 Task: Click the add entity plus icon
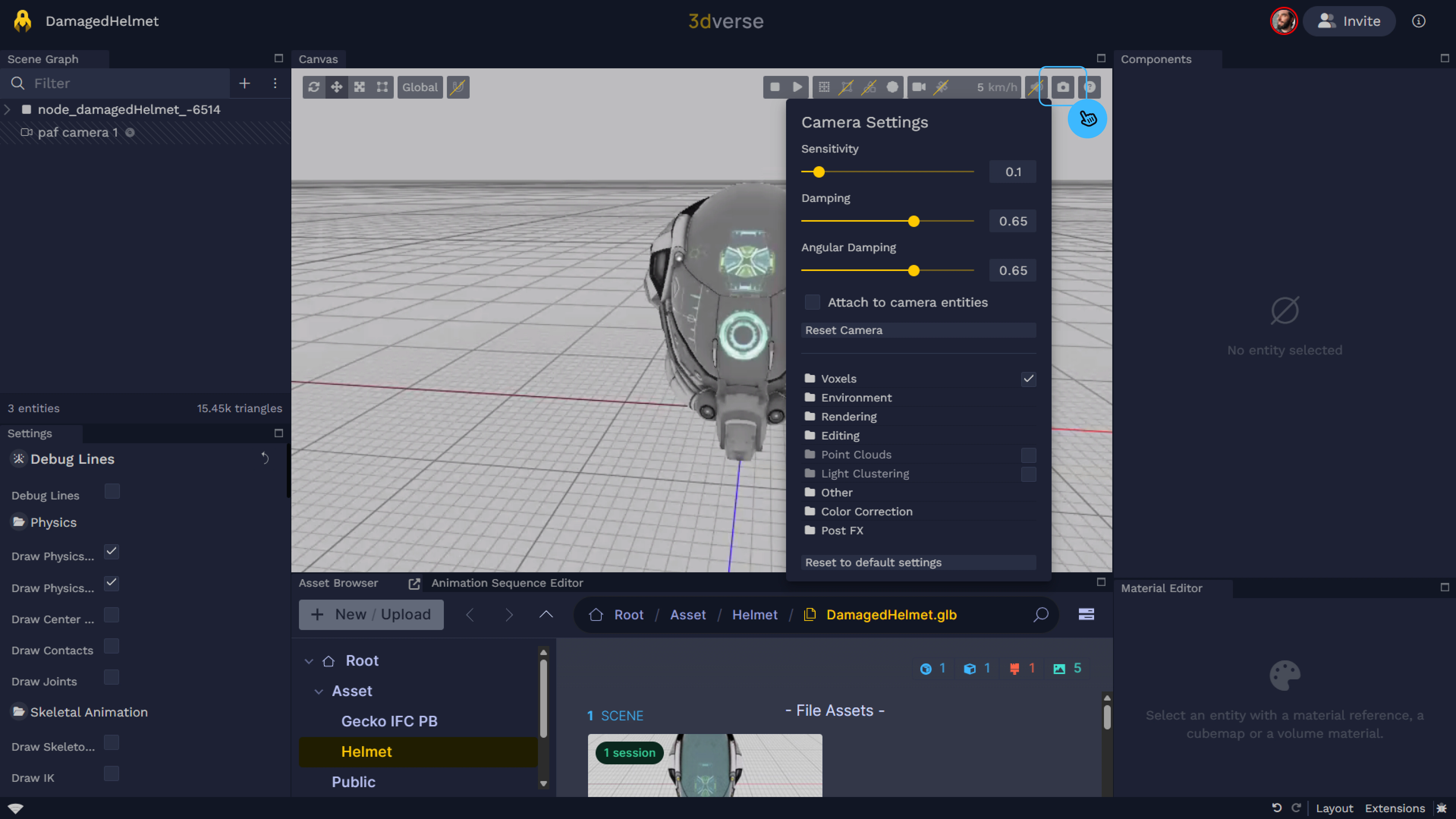[244, 83]
